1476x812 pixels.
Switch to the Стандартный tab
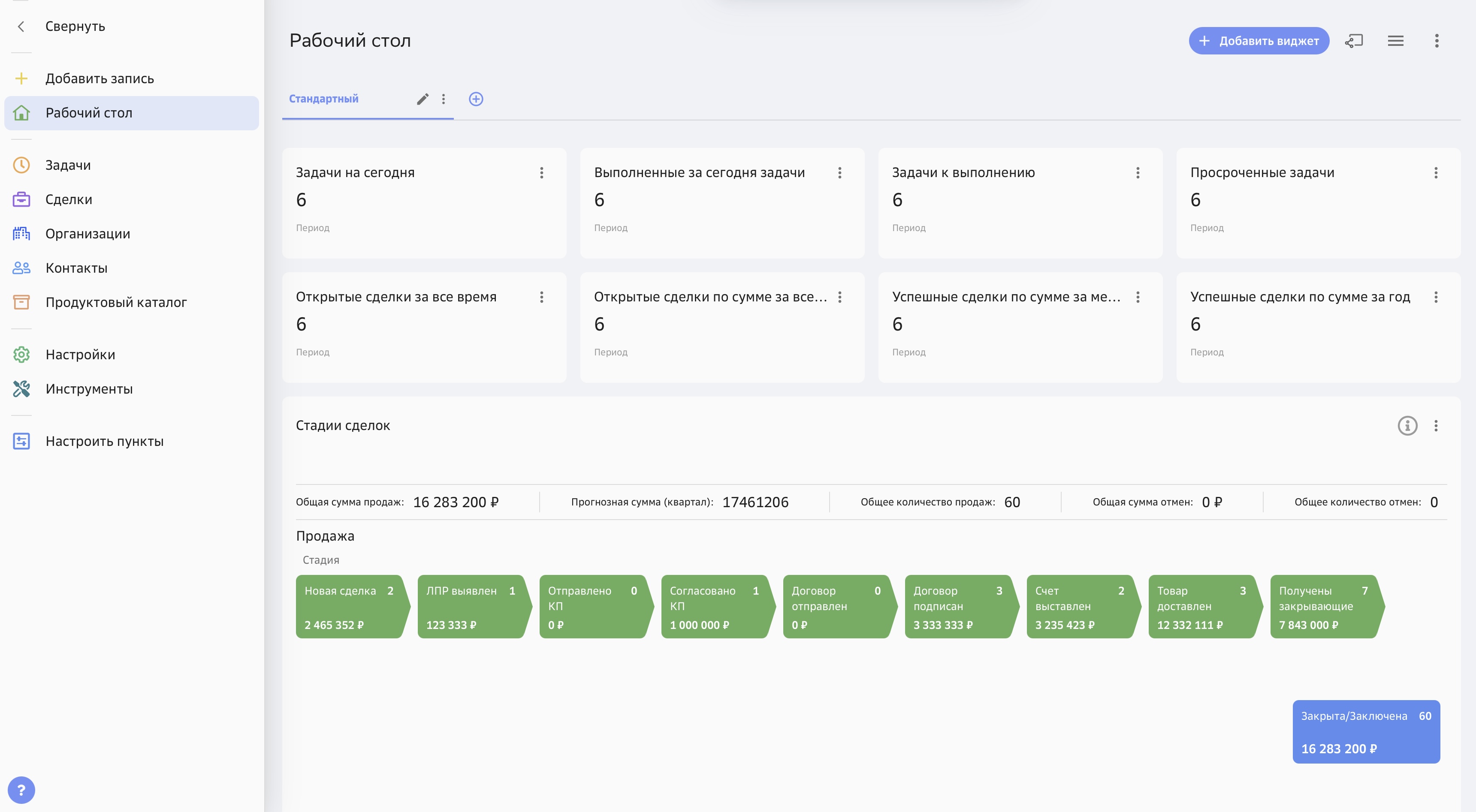tap(324, 99)
